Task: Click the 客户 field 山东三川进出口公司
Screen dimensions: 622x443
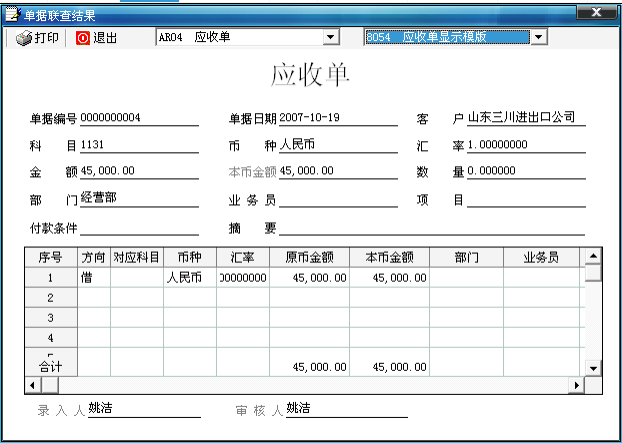Action: point(526,118)
